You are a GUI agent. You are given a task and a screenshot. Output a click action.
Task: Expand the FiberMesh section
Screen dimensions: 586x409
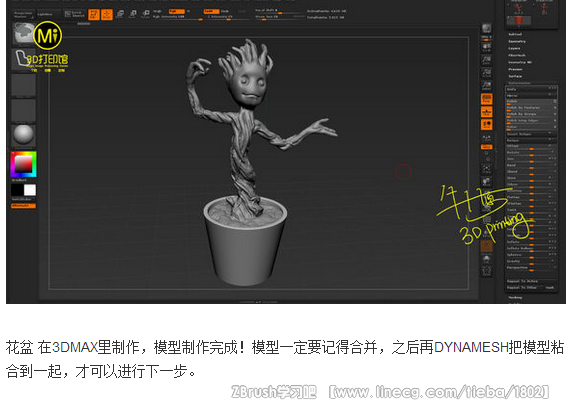517,55
